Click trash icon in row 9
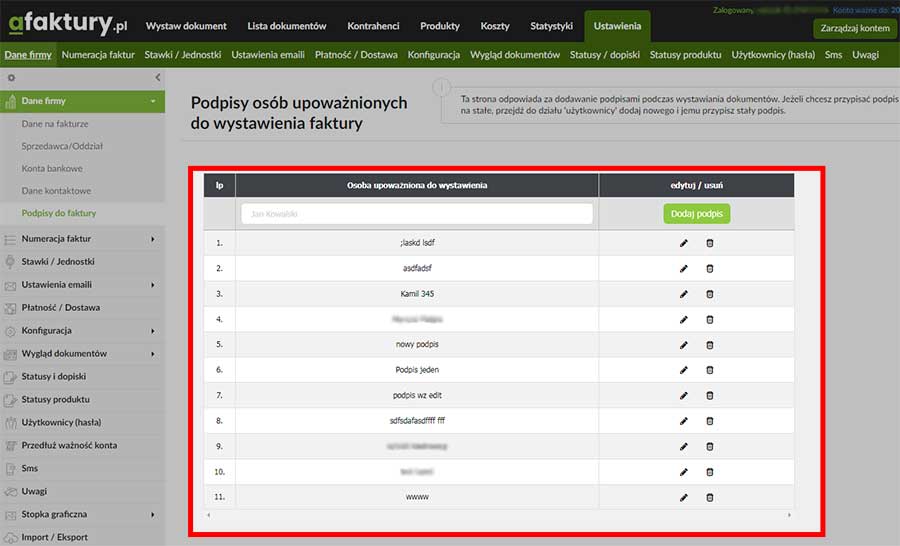 [709, 447]
